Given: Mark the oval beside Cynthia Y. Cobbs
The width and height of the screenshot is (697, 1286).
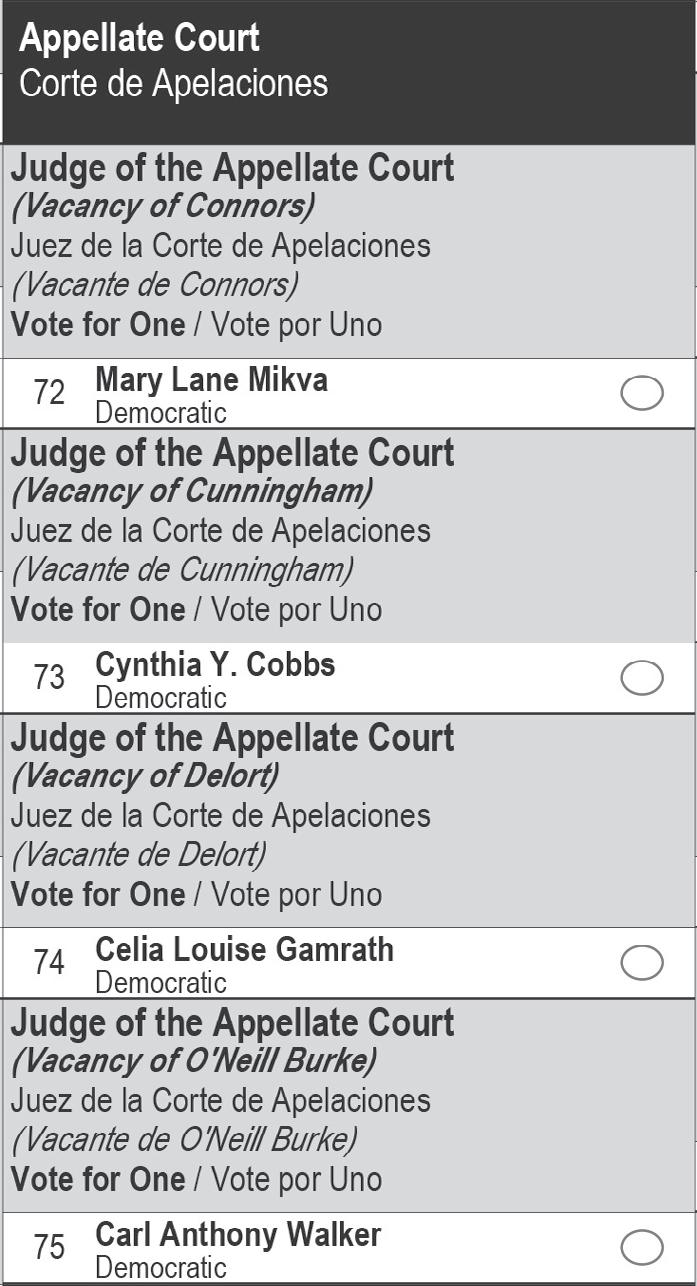Looking at the screenshot, I should pos(641,678).
